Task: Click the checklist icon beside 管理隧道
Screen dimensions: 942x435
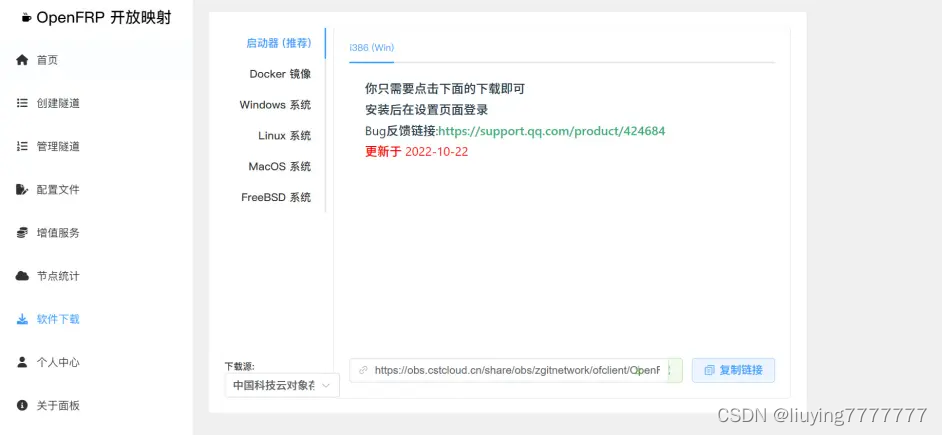Action: 22,147
